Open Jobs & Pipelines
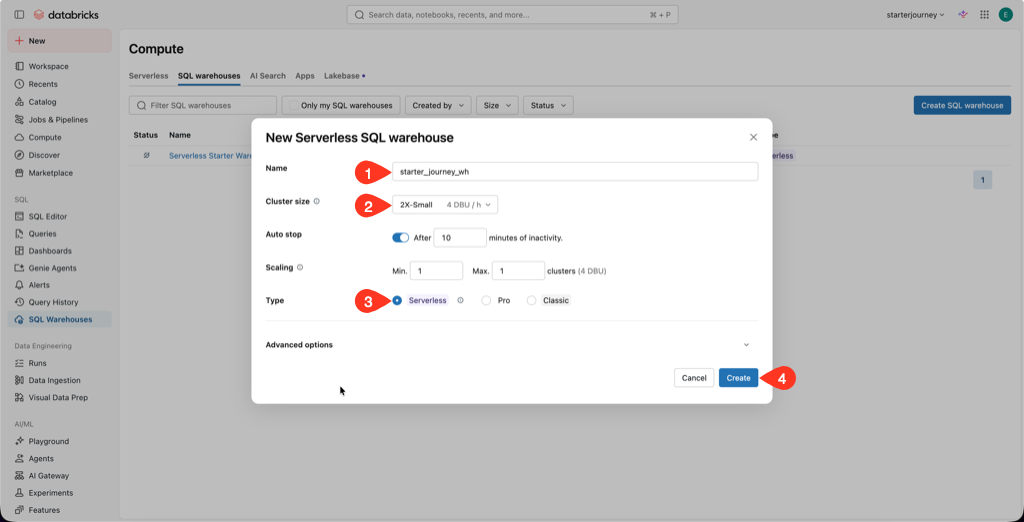 [x=59, y=120]
